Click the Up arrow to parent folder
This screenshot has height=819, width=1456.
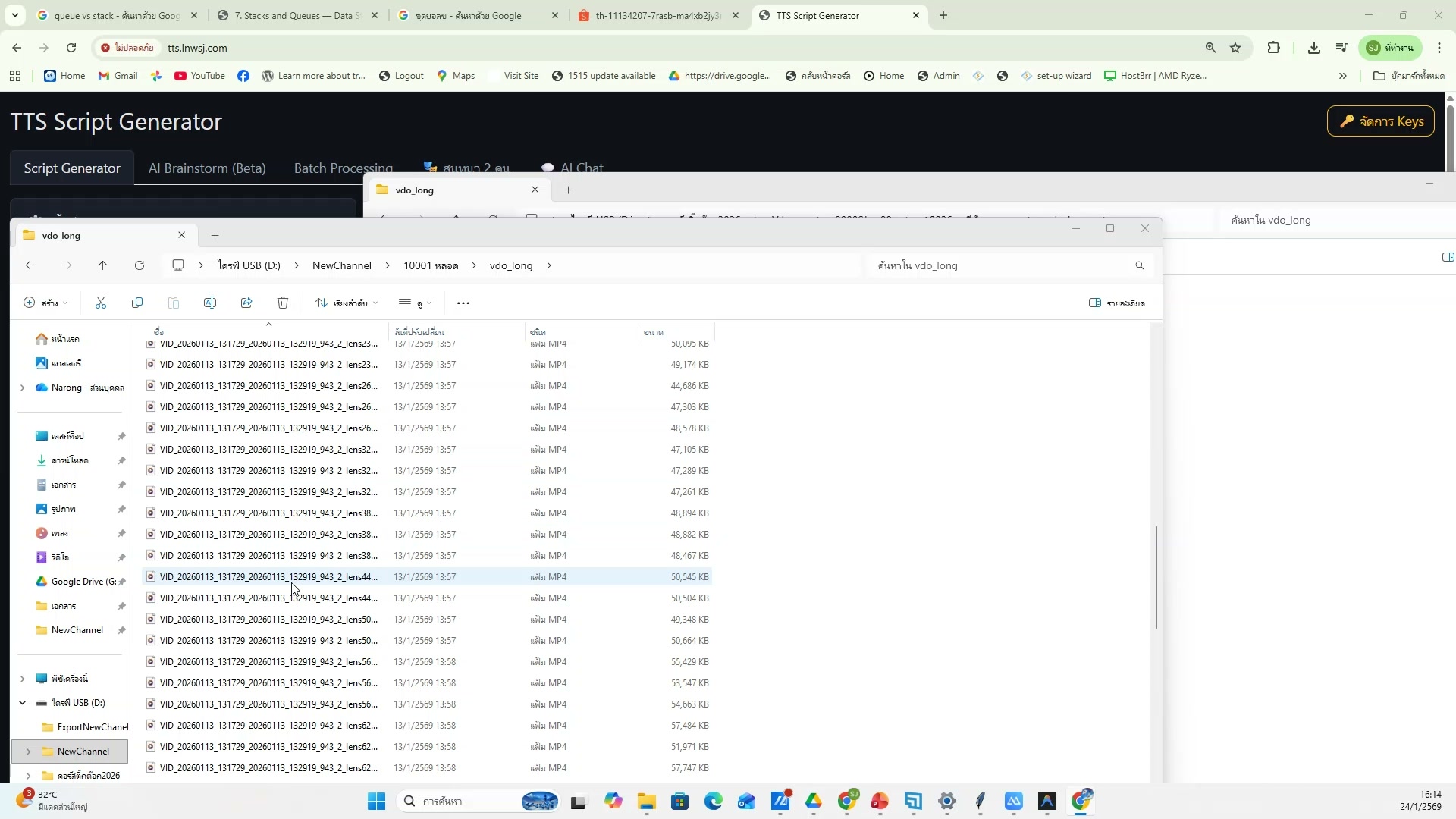point(103,265)
